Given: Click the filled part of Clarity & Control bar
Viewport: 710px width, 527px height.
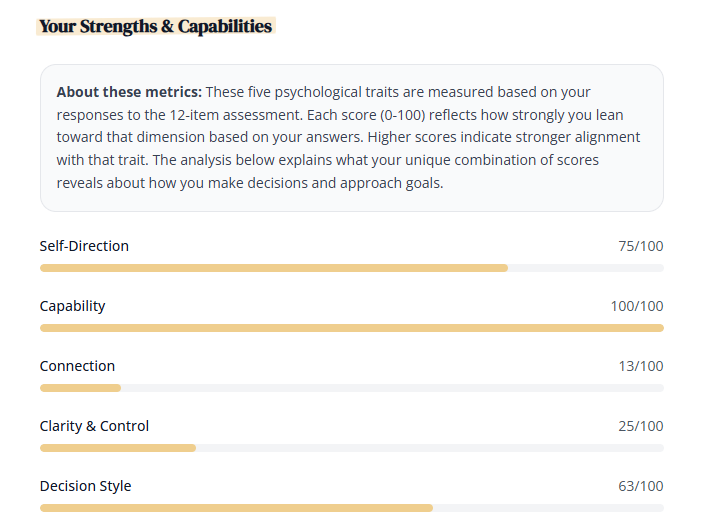Looking at the screenshot, I should [x=118, y=448].
